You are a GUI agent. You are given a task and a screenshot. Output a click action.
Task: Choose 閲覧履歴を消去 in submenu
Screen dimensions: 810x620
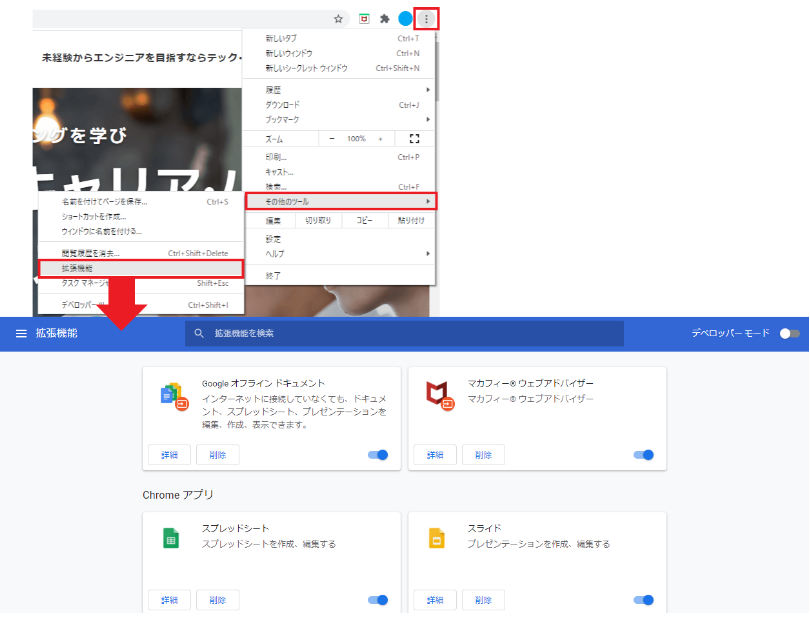coord(141,253)
